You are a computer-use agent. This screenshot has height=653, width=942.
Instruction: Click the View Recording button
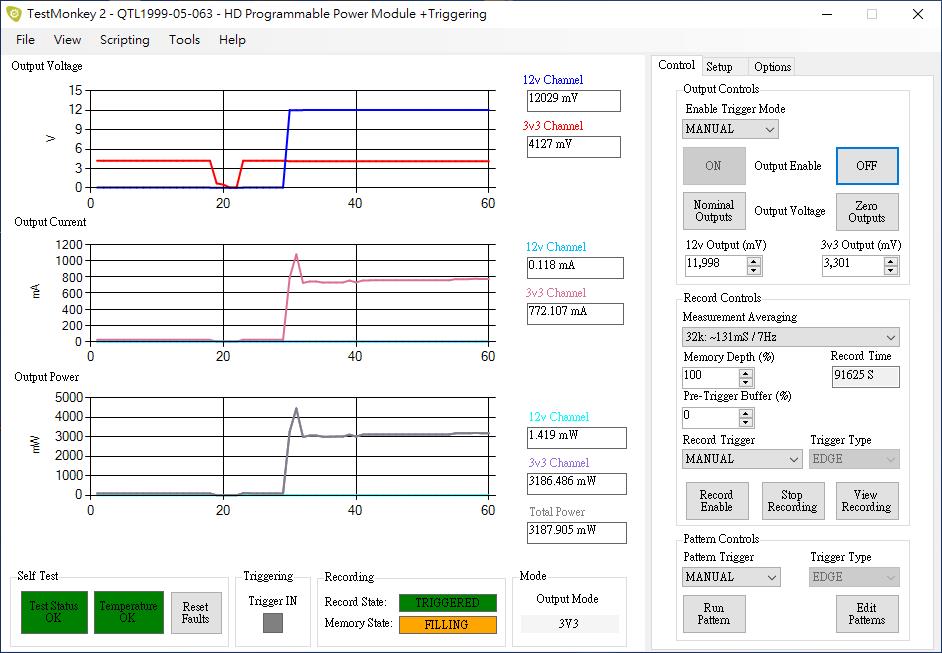point(867,501)
